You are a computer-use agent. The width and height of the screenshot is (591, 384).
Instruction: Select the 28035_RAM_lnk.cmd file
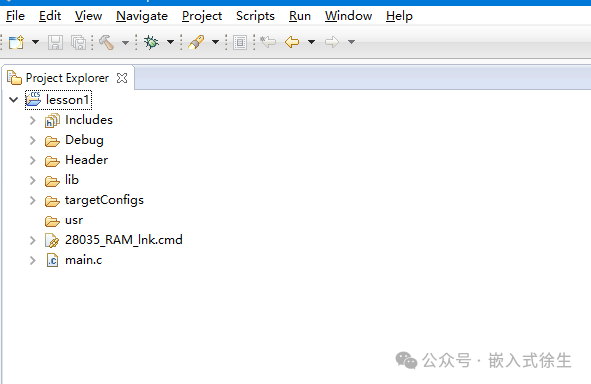point(124,240)
